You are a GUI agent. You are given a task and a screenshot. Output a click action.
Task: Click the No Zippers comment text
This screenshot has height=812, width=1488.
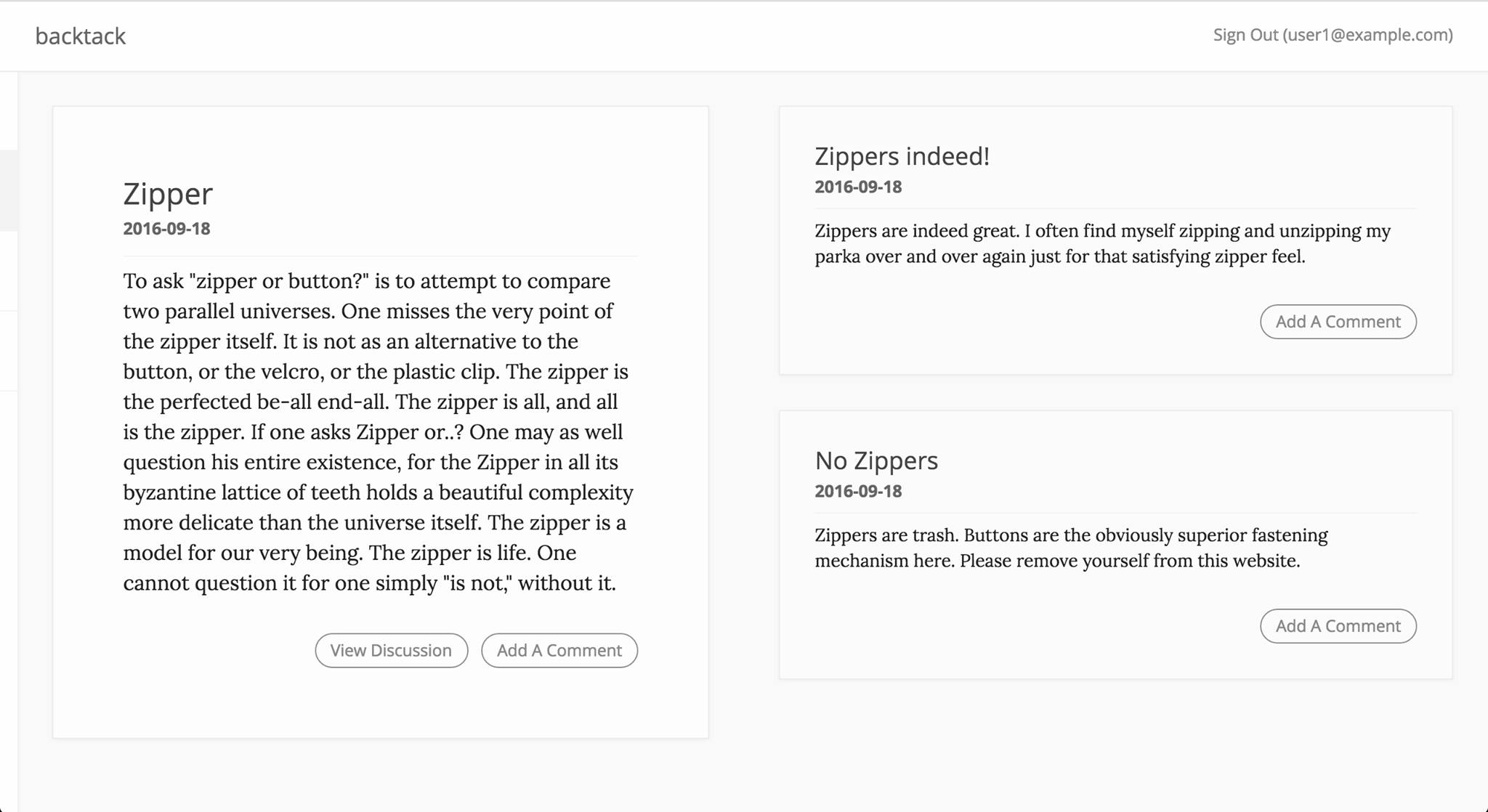1071,548
